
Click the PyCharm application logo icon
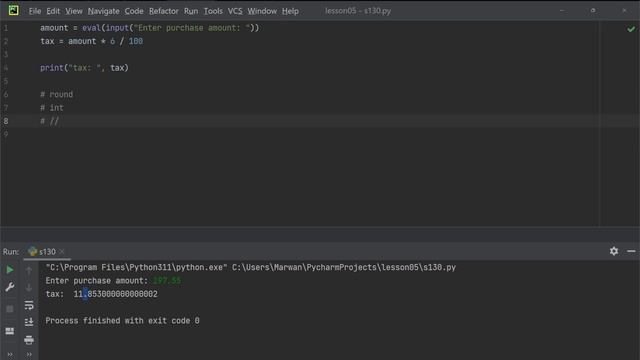pyautogui.click(x=13, y=10)
